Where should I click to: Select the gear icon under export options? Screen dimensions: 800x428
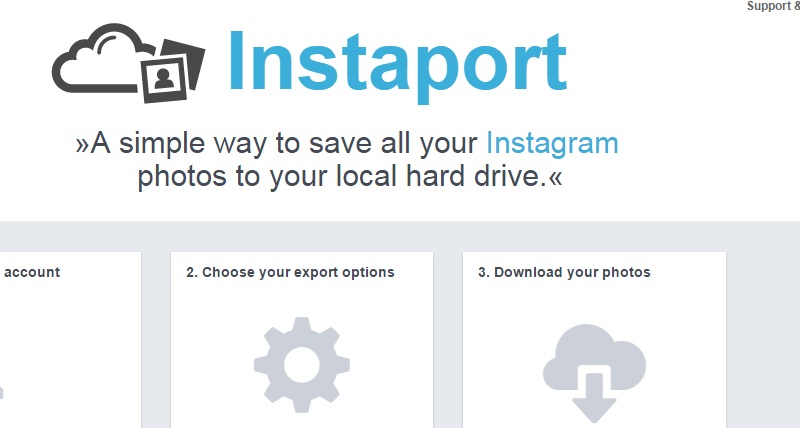coord(302,365)
